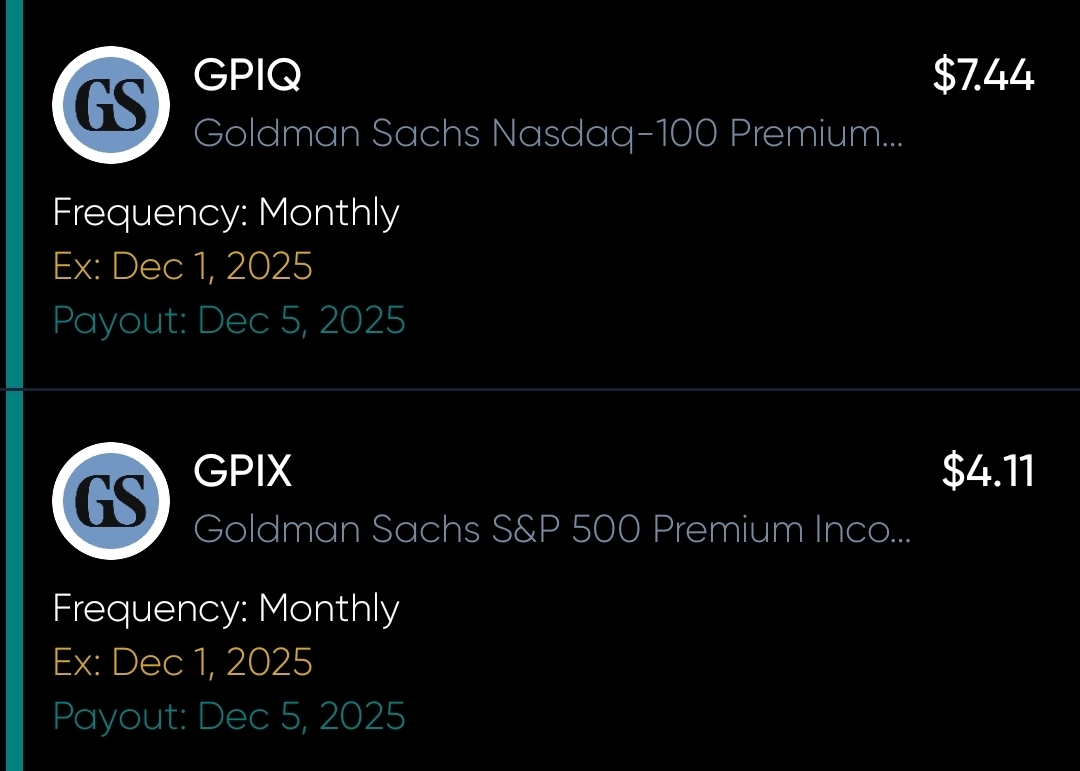
Task: Click the $7.44 dividend amount
Action: pyautogui.click(x=984, y=74)
